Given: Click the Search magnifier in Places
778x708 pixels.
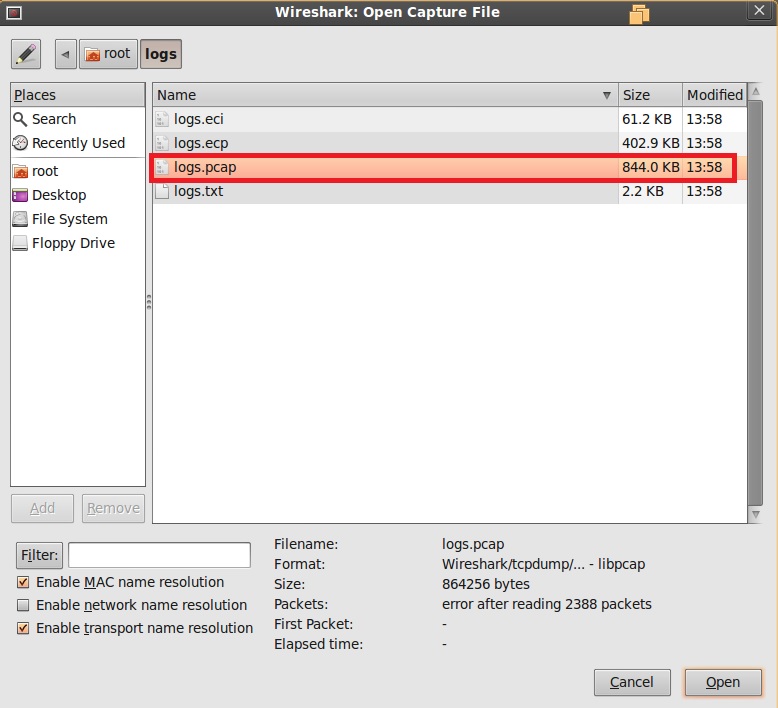Looking at the screenshot, I should coord(20,119).
